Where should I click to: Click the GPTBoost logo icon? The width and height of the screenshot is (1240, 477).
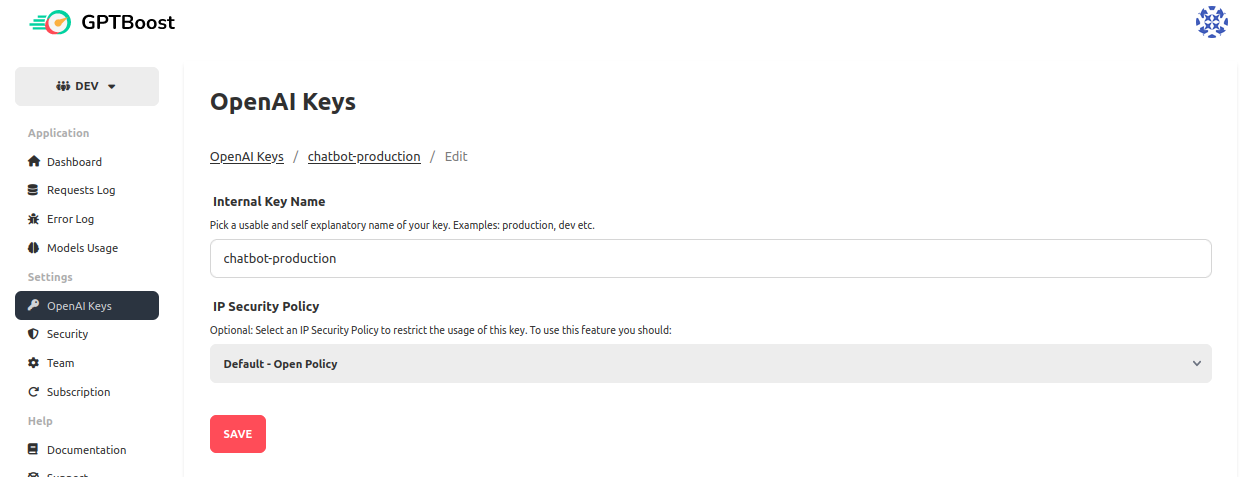tap(50, 22)
